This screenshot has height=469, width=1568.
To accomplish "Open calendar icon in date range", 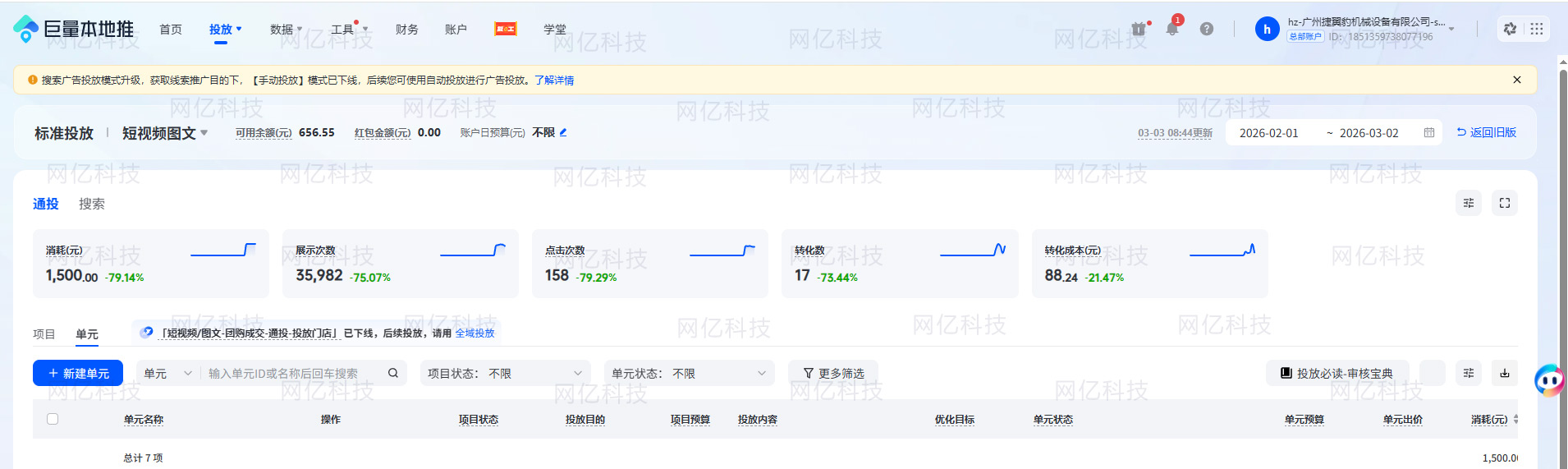I will [x=1428, y=133].
